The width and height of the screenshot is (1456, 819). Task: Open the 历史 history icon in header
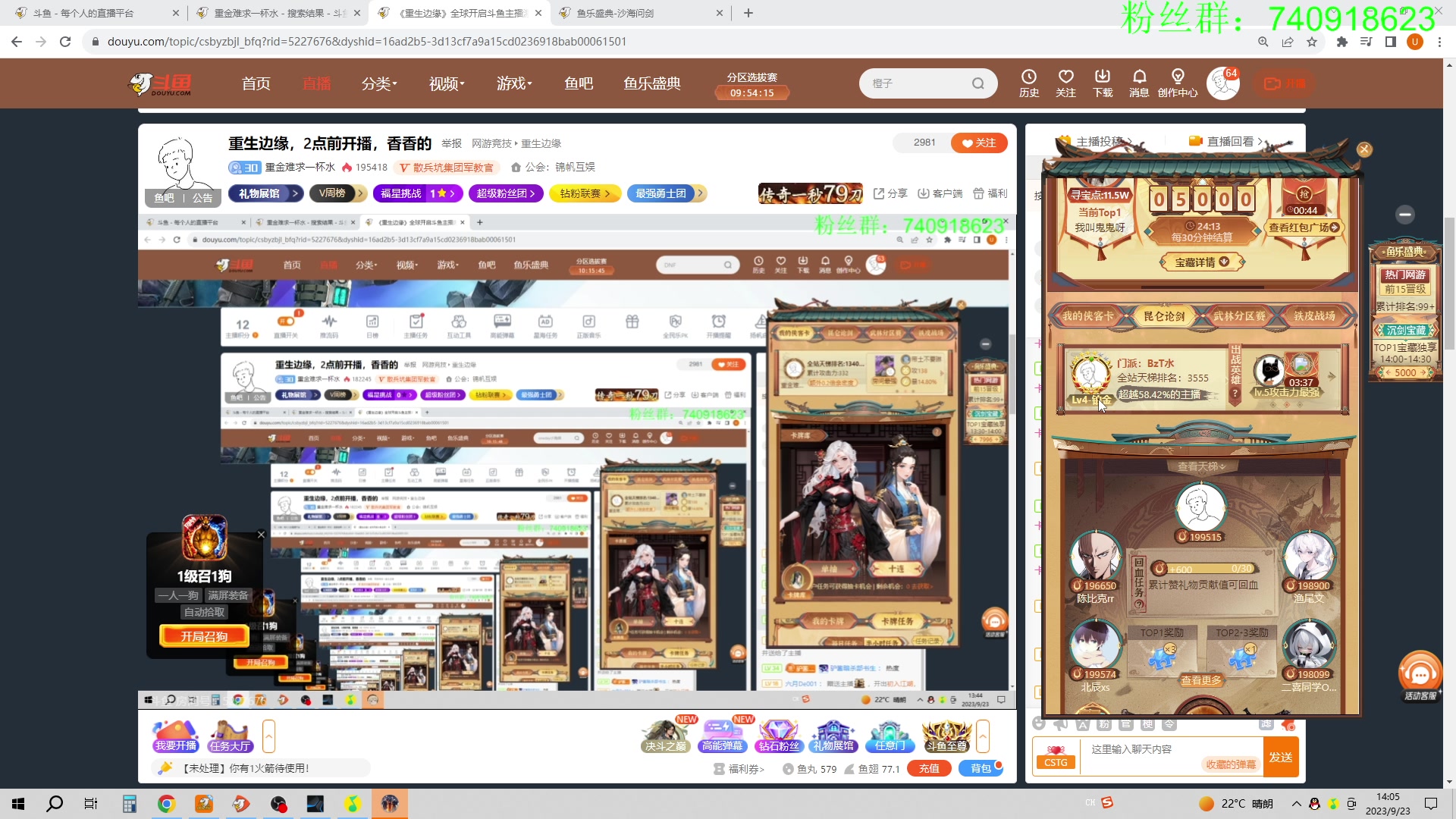1029,83
